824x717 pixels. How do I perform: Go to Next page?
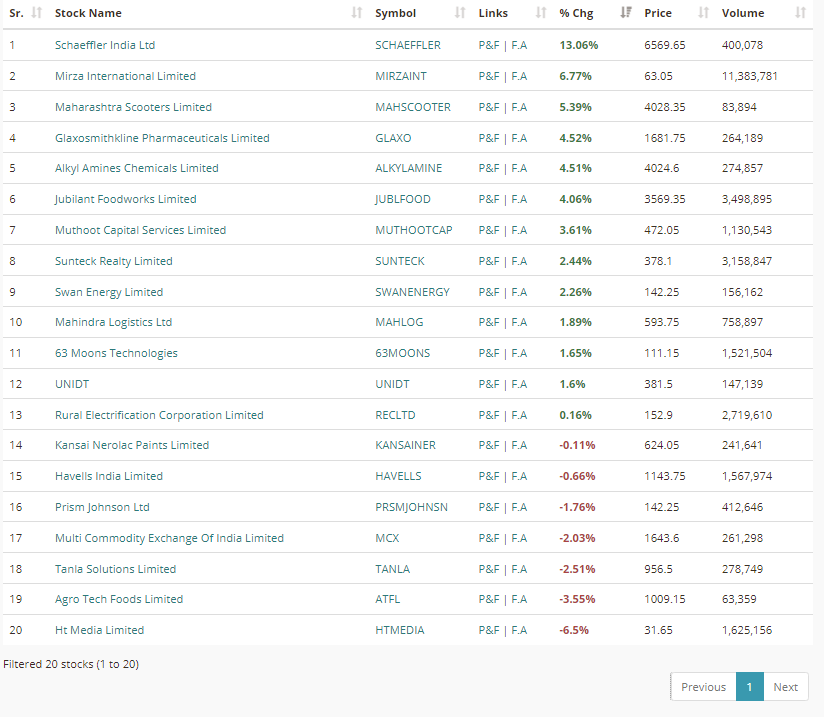click(786, 687)
